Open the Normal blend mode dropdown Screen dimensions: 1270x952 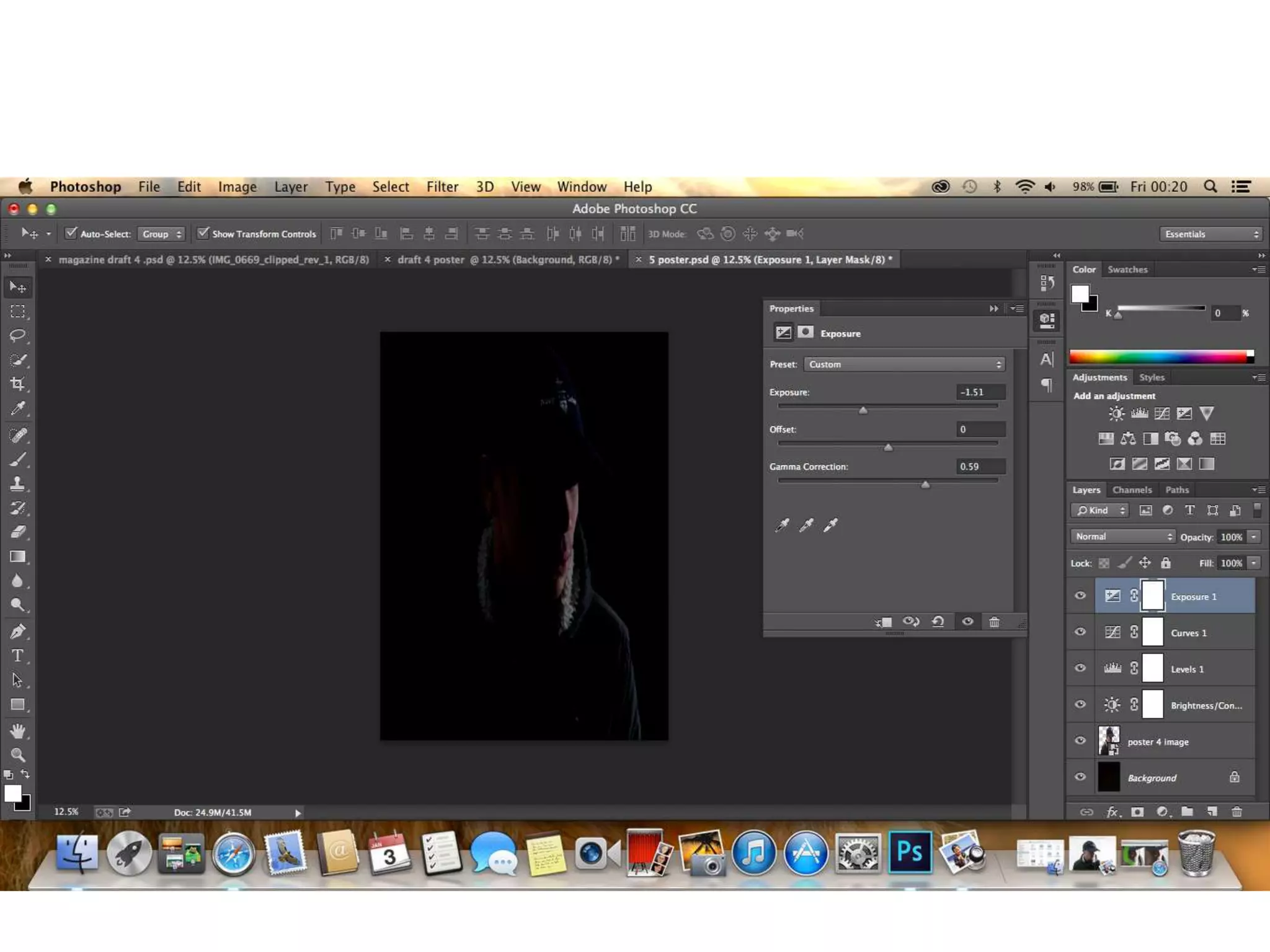click(x=1122, y=537)
